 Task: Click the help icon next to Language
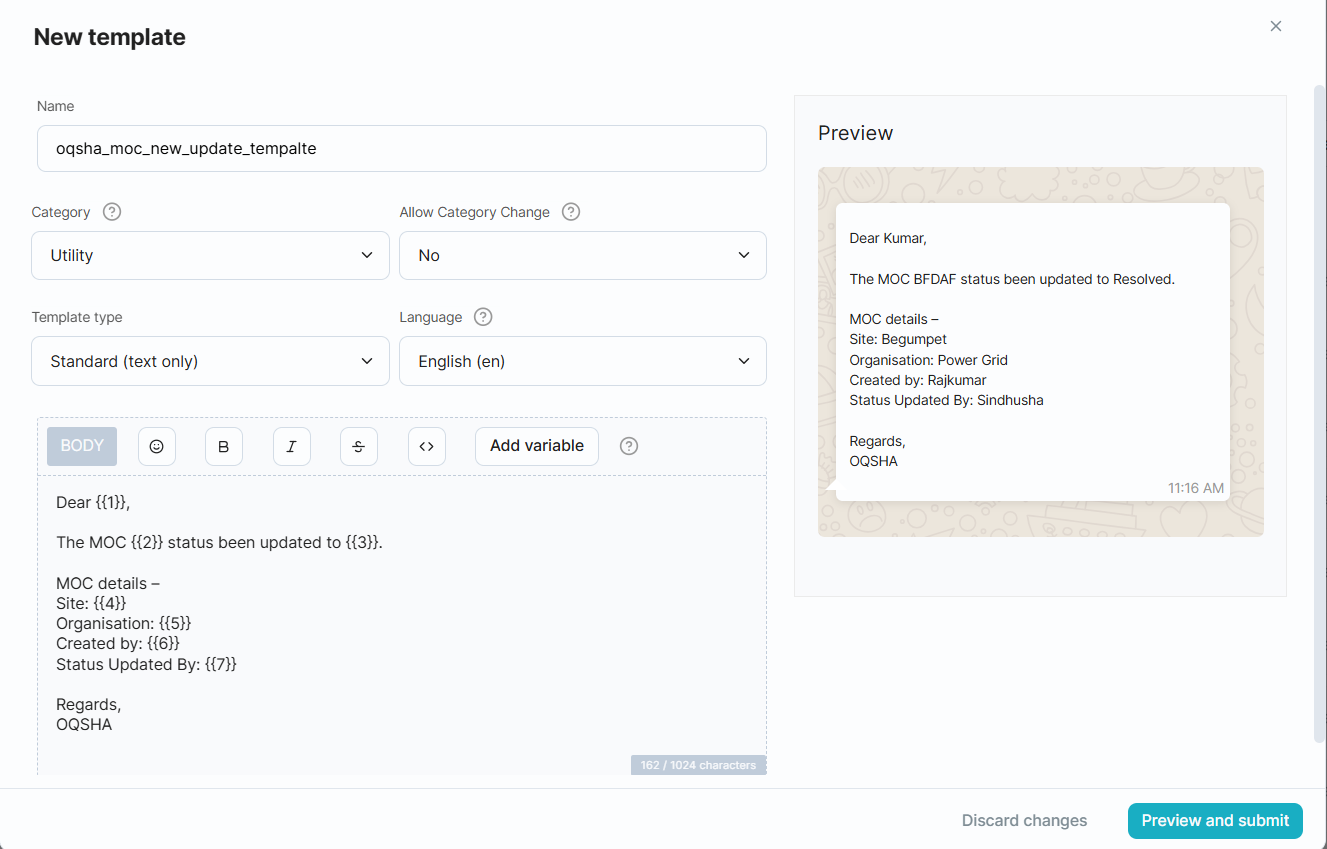(x=483, y=317)
